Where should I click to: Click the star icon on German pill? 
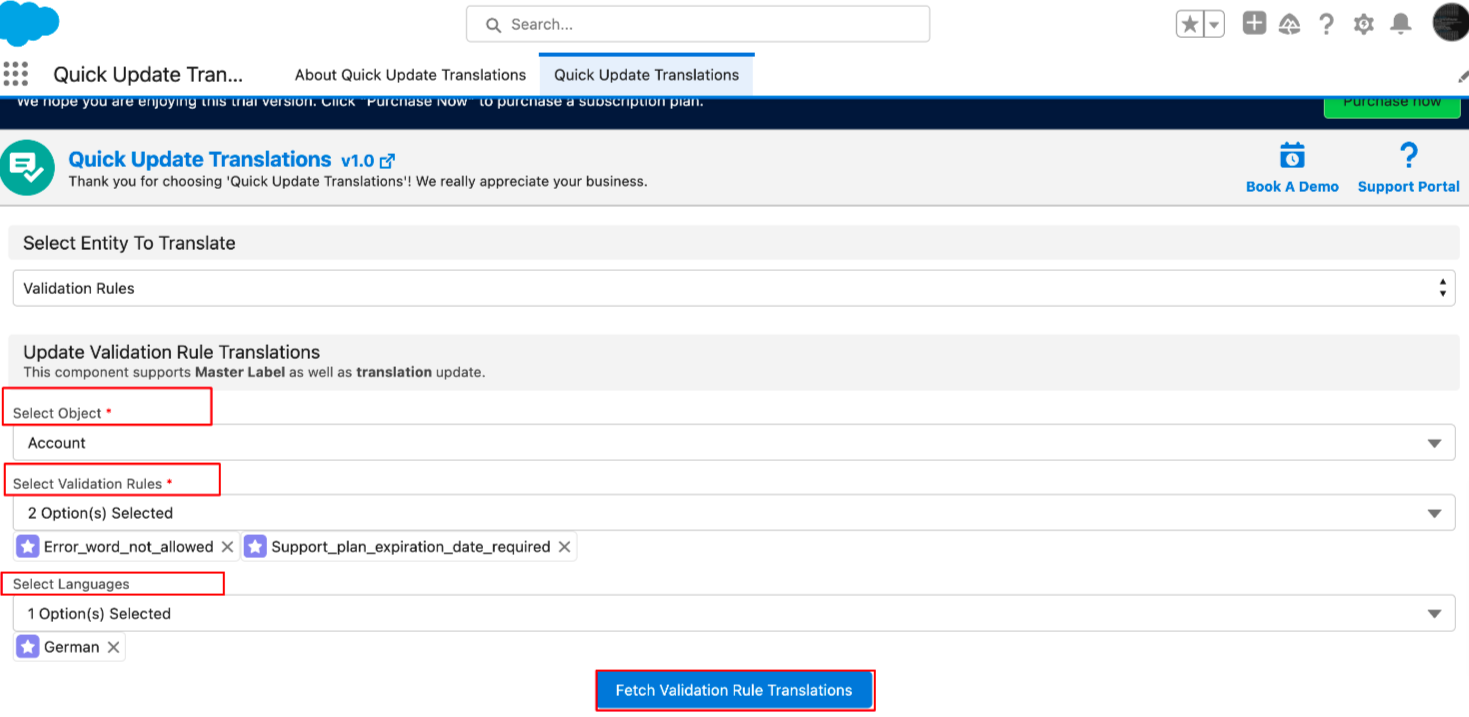tap(28, 647)
